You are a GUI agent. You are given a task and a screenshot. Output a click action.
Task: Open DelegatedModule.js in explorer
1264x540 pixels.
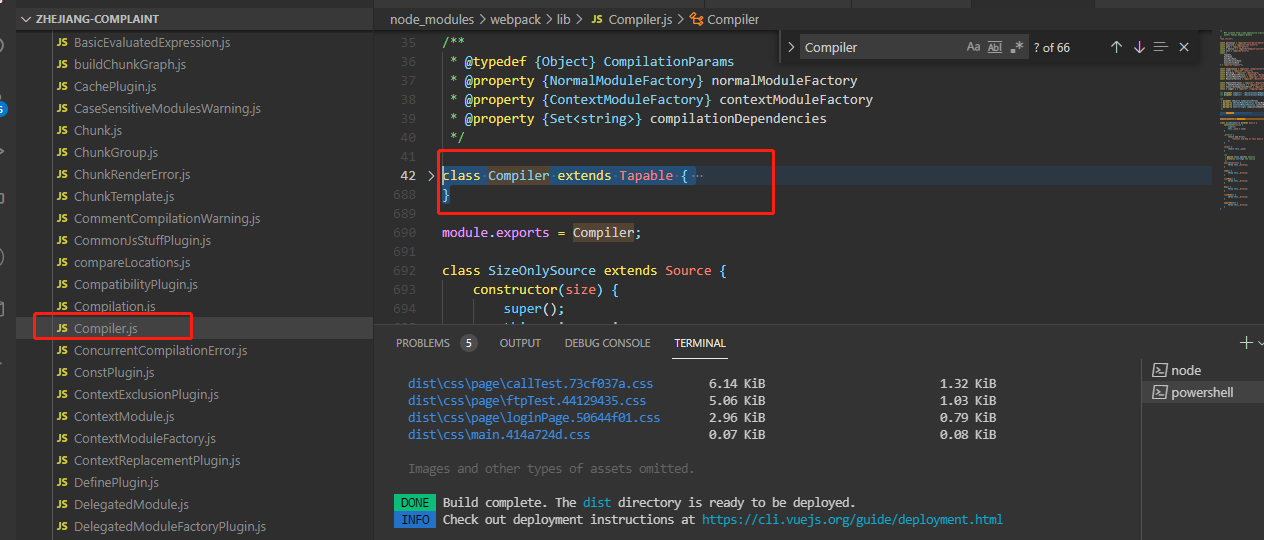point(131,505)
